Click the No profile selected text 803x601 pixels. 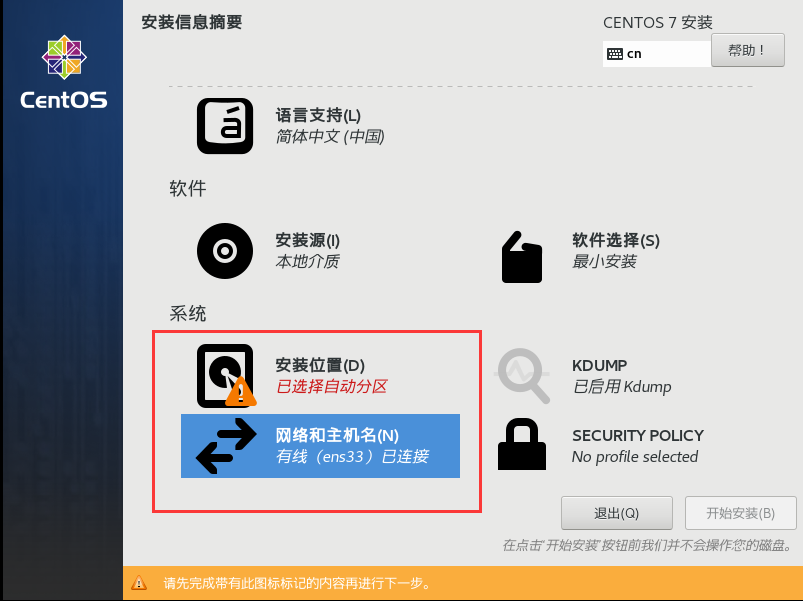pos(635,457)
